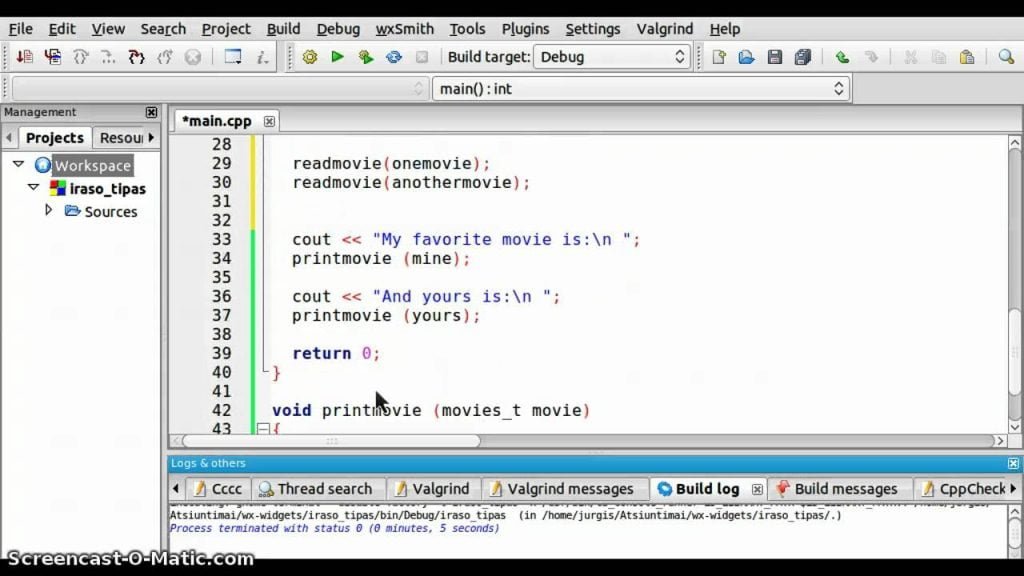Click the Run to cursor debug icon
This screenshot has width=1024, height=576.
[53, 57]
